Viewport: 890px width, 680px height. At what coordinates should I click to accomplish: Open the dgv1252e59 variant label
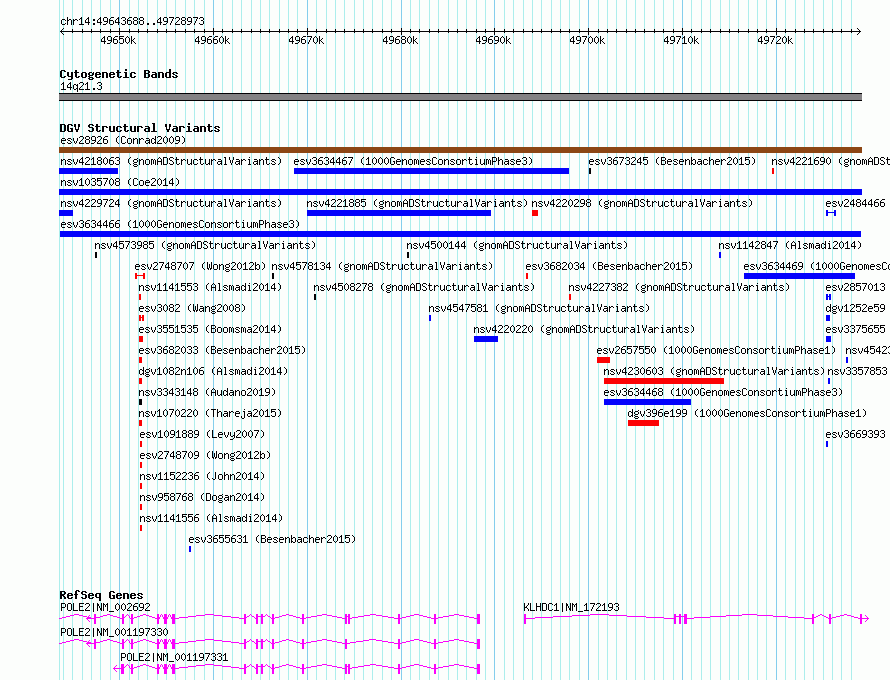[855, 308]
